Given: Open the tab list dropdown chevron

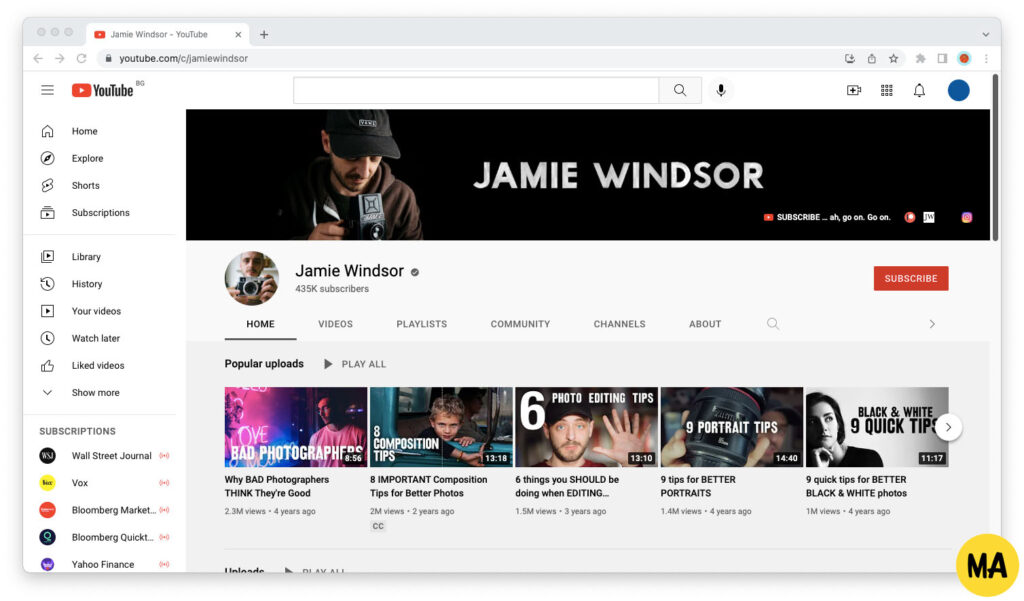Looking at the screenshot, I should click(985, 35).
